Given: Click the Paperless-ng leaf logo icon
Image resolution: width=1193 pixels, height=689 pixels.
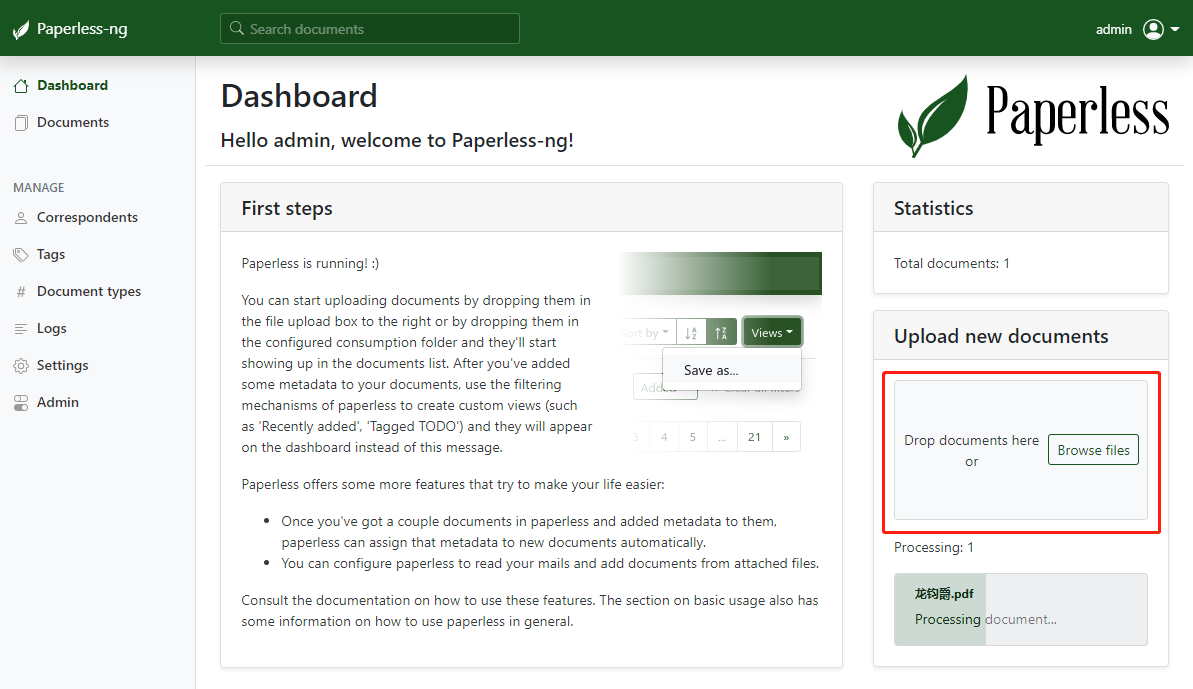Looking at the screenshot, I should 21,30.
